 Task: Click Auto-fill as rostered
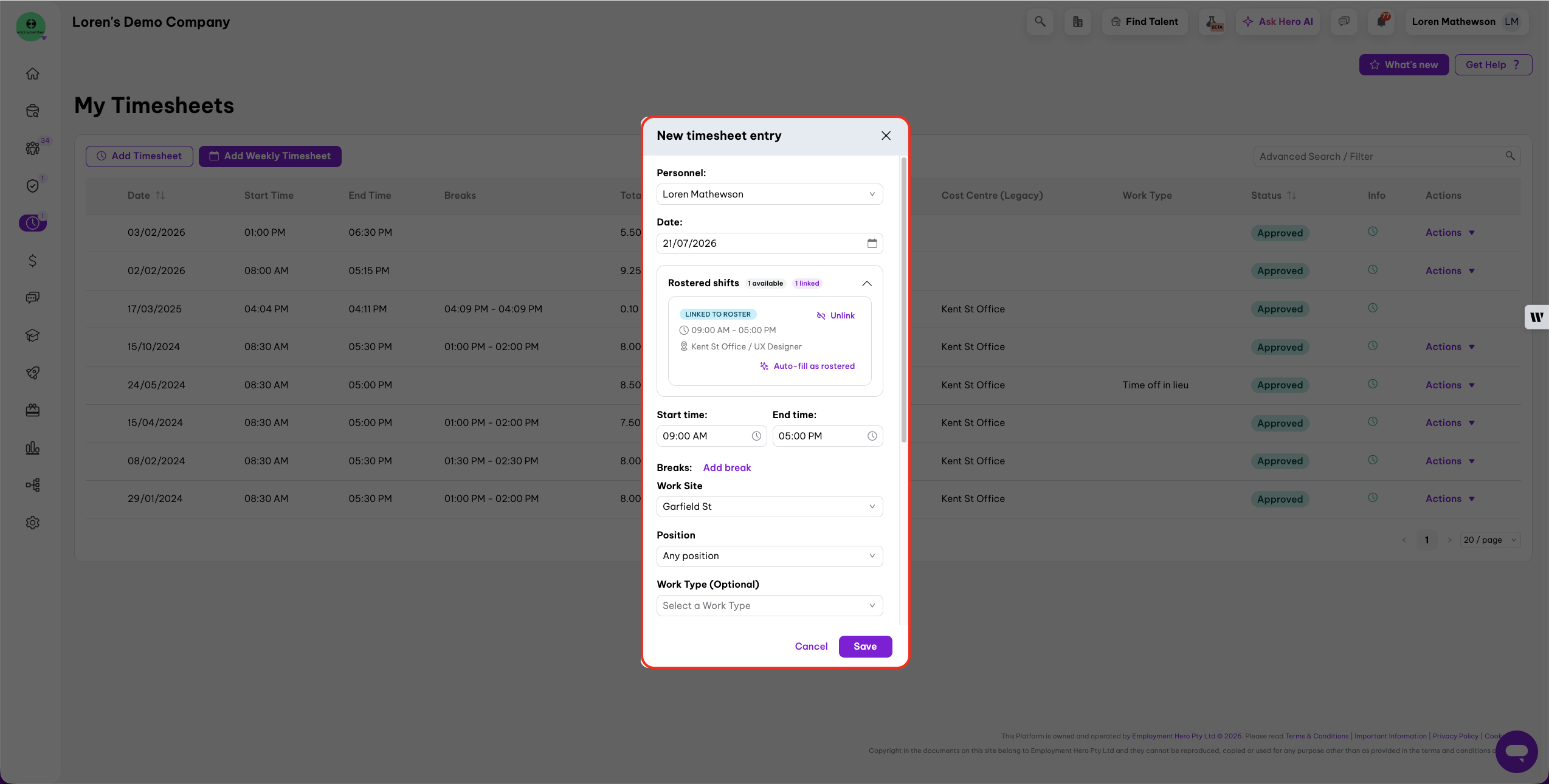(x=807, y=366)
